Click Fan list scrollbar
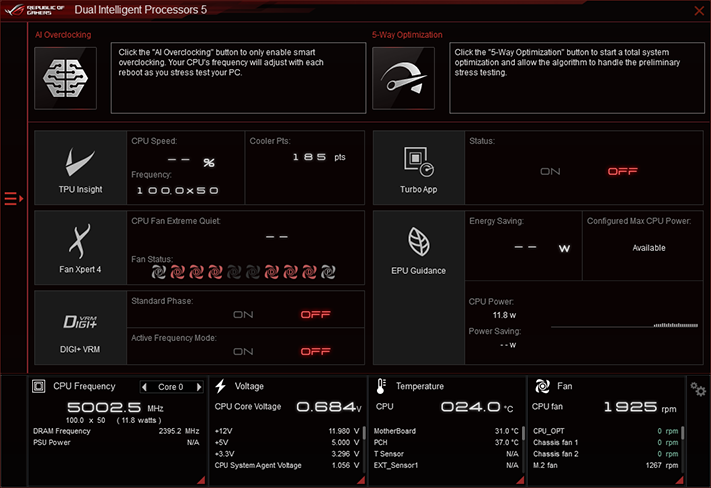 [682, 433]
